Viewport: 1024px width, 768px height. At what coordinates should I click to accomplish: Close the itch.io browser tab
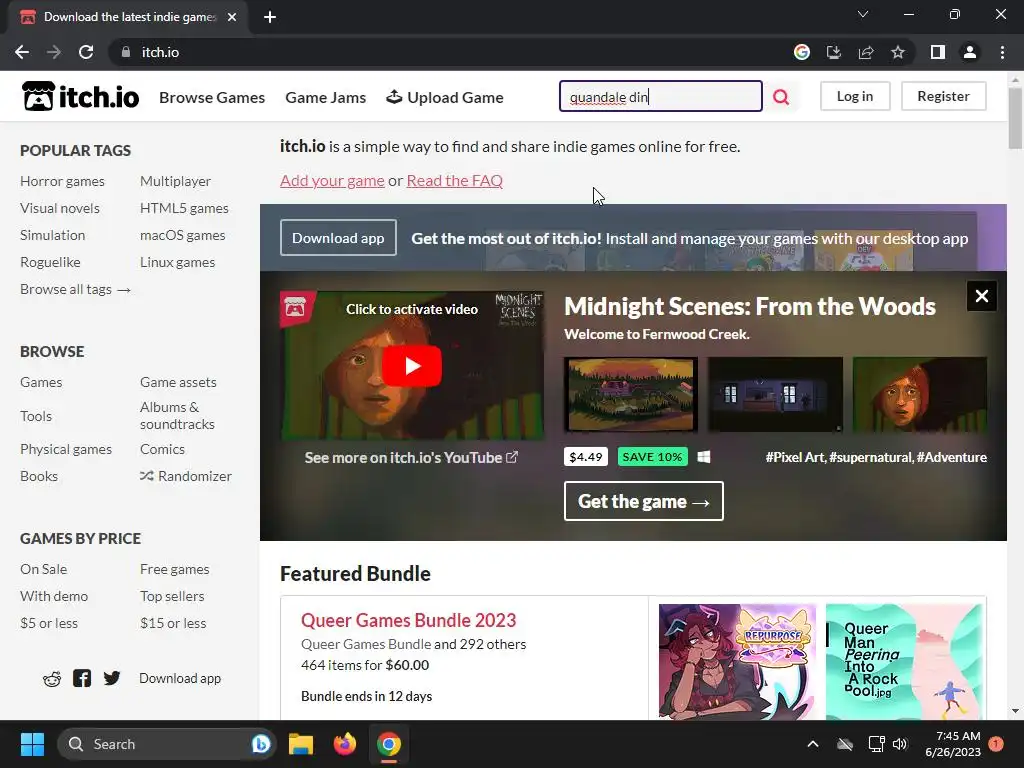(232, 17)
